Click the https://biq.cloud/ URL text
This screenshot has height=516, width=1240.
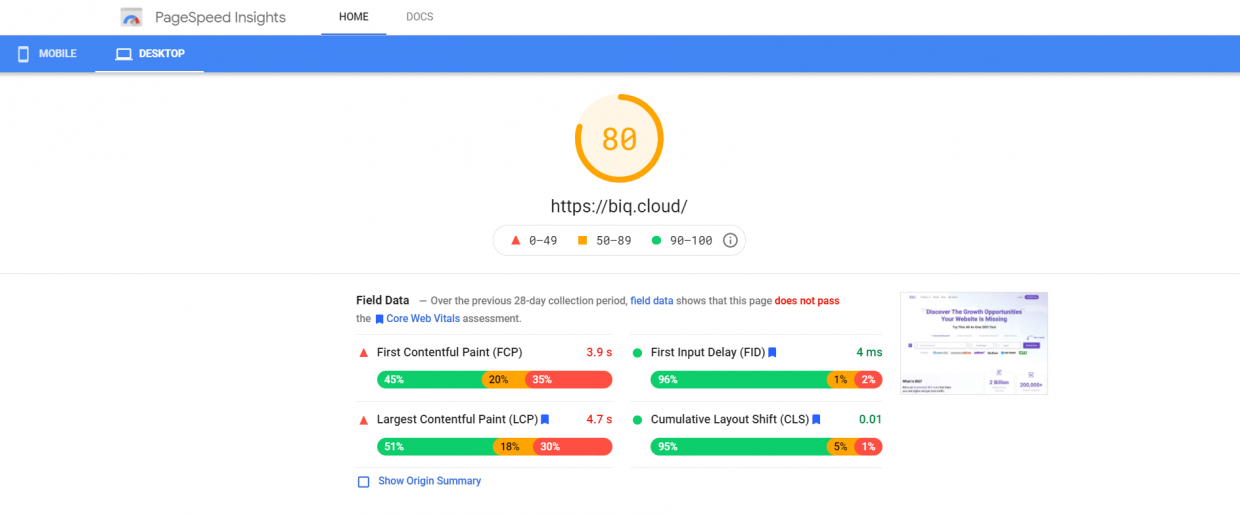[x=619, y=207]
